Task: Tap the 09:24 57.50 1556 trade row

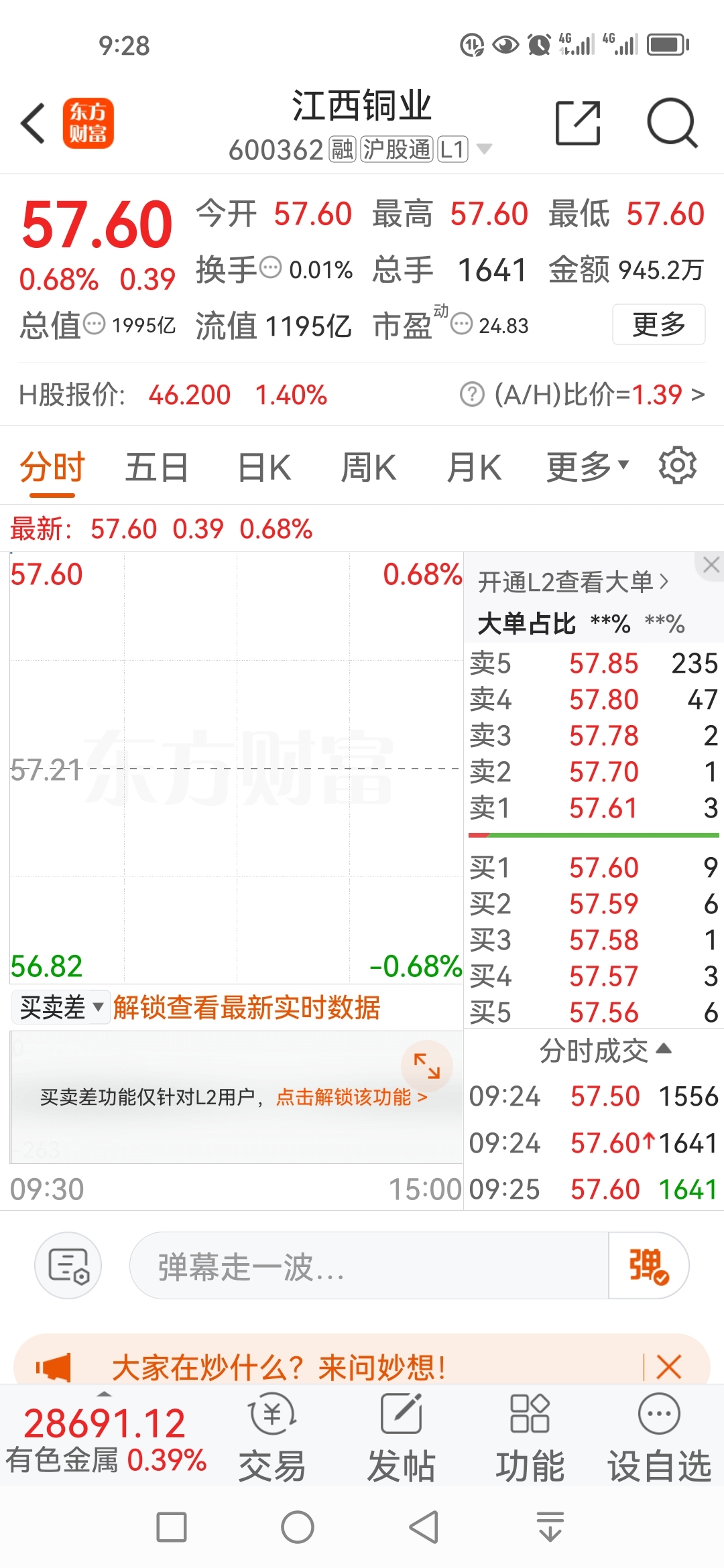Action: pyautogui.click(x=594, y=1096)
